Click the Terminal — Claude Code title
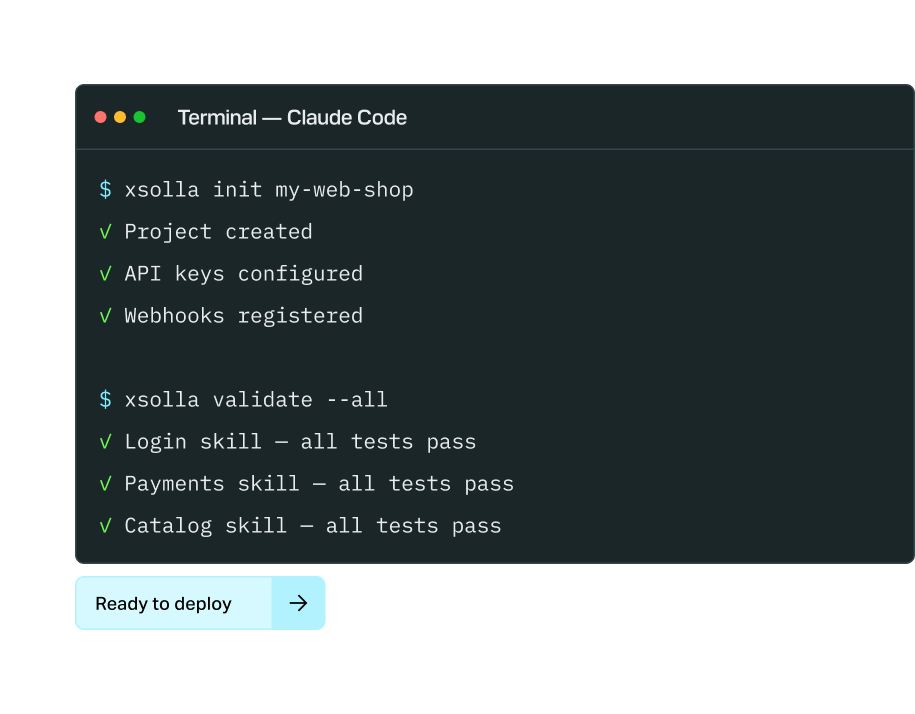The height and width of the screenshot is (714, 915). (x=292, y=118)
